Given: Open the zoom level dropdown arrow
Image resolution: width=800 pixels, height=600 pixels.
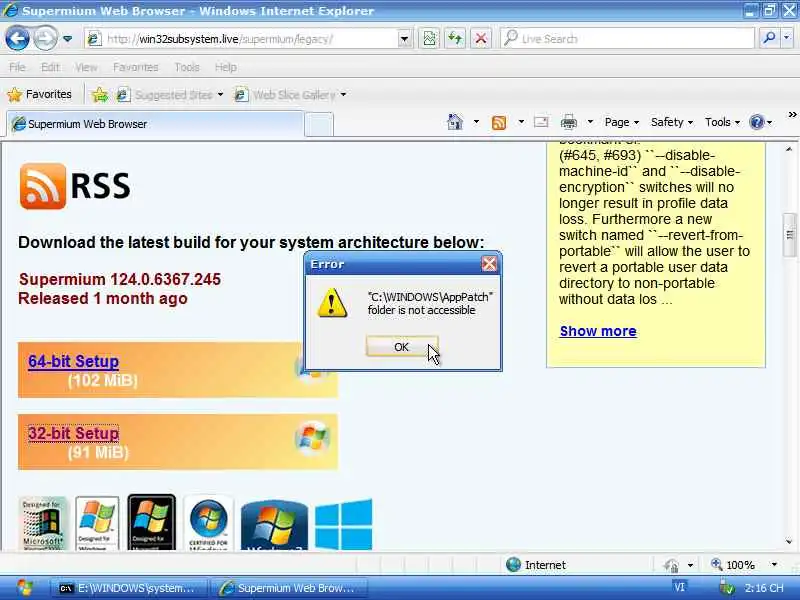Looking at the screenshot, I should tap(774, 565).
